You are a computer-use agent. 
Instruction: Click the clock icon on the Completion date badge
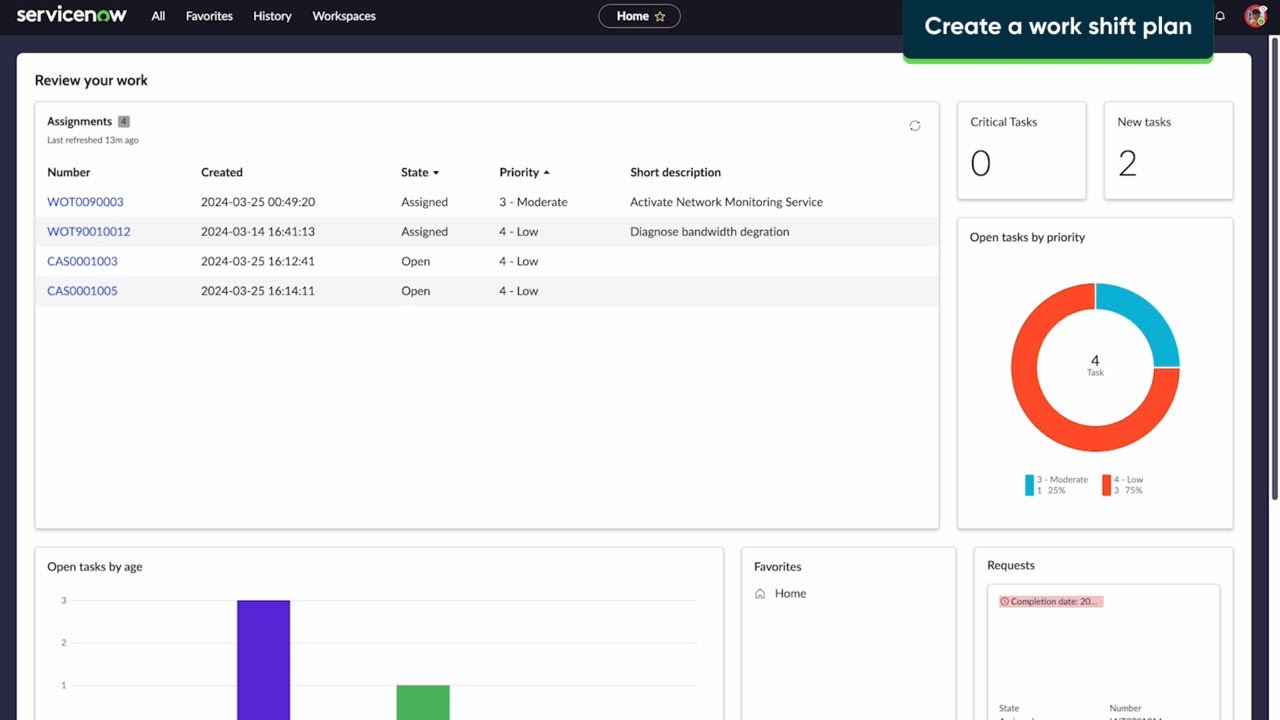coord(1007,601)
